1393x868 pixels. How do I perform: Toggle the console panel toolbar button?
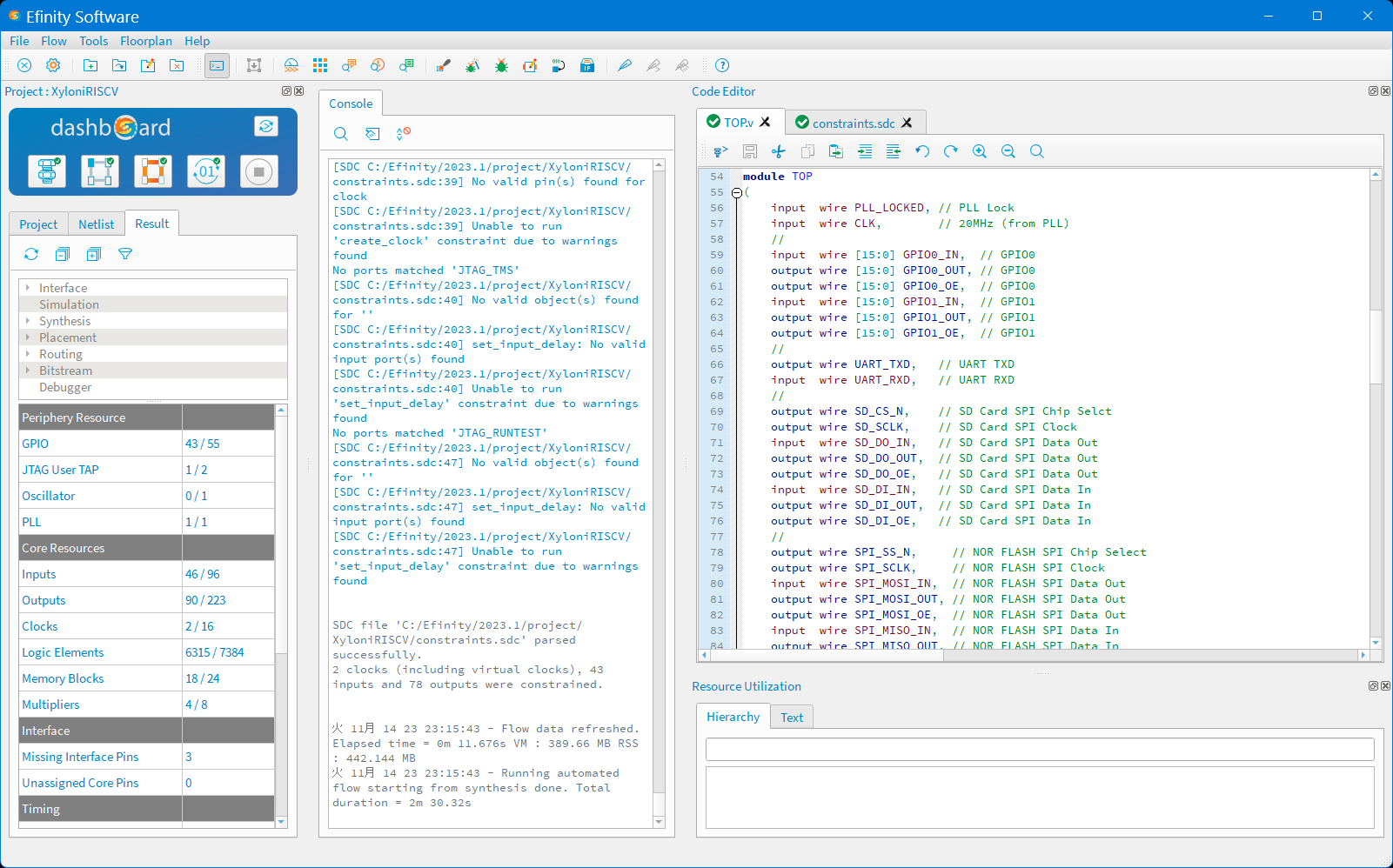(x=217, y=65)
